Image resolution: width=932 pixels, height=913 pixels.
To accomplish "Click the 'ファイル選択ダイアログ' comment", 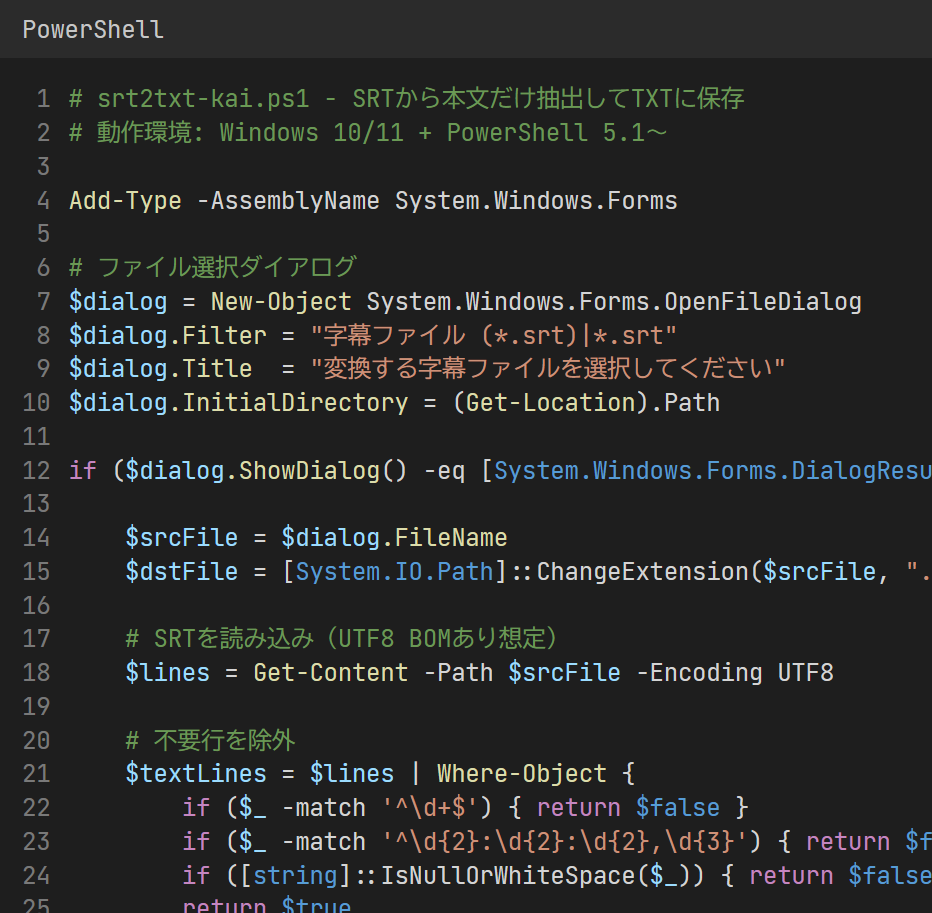I will [226, 267].
